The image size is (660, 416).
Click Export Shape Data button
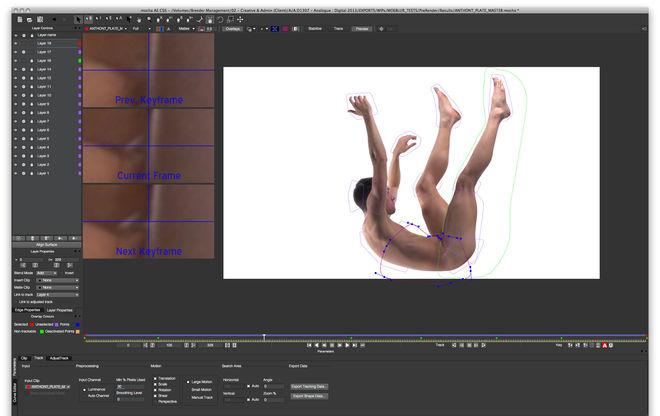coord(309,397)
